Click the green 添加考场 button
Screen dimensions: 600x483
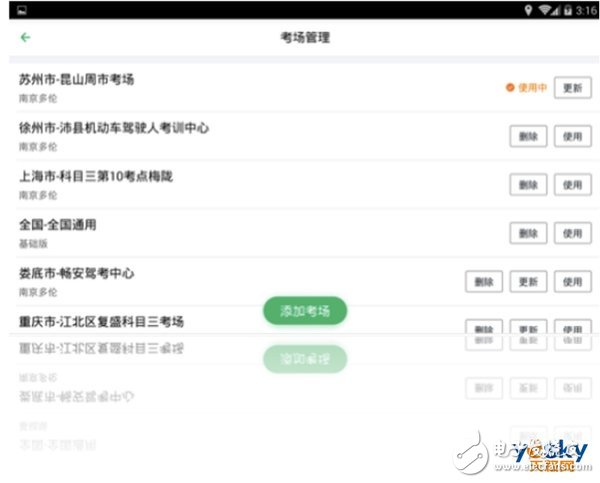[x=305, y=310]
